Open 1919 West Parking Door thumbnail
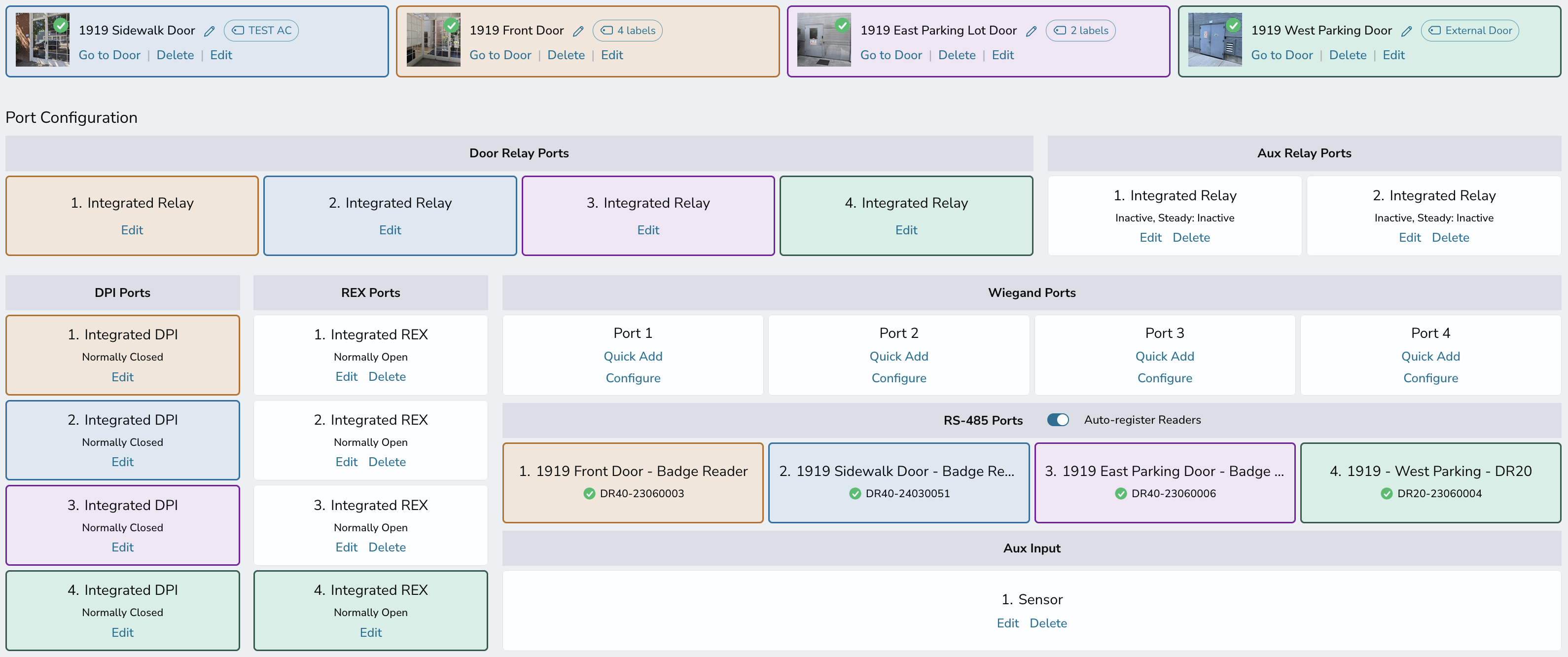 (1215, 39)
